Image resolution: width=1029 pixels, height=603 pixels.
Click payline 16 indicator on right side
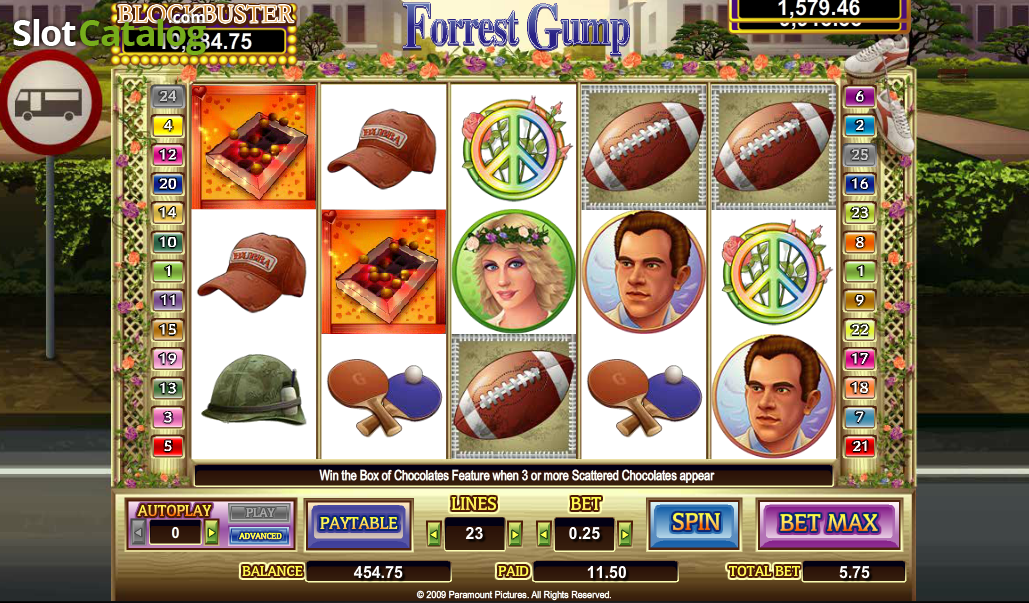click(860, 184)
